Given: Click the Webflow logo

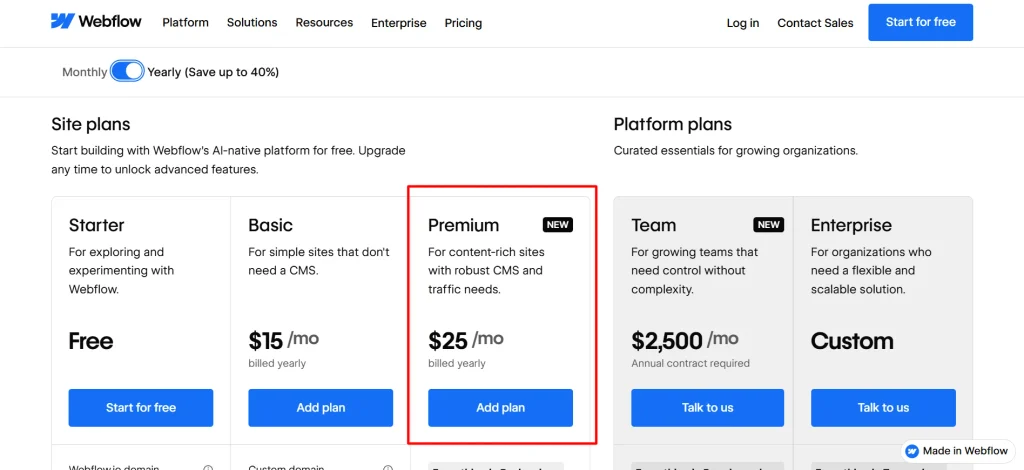Looking at the screenshot, I should pyautogui.click(x=96, y=22).
